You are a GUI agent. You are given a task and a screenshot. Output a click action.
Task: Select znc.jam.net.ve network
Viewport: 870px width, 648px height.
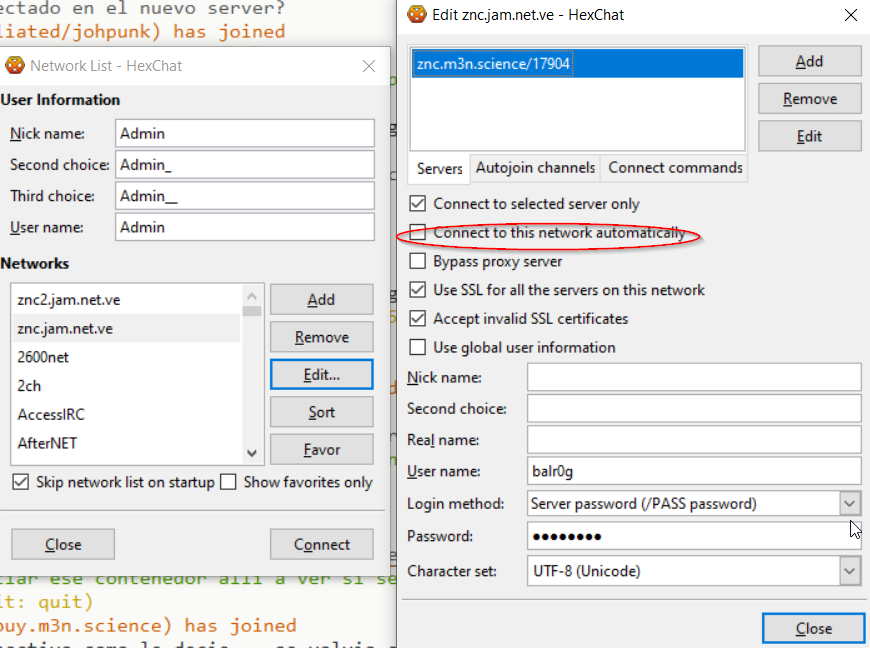(x=126, y=328)
